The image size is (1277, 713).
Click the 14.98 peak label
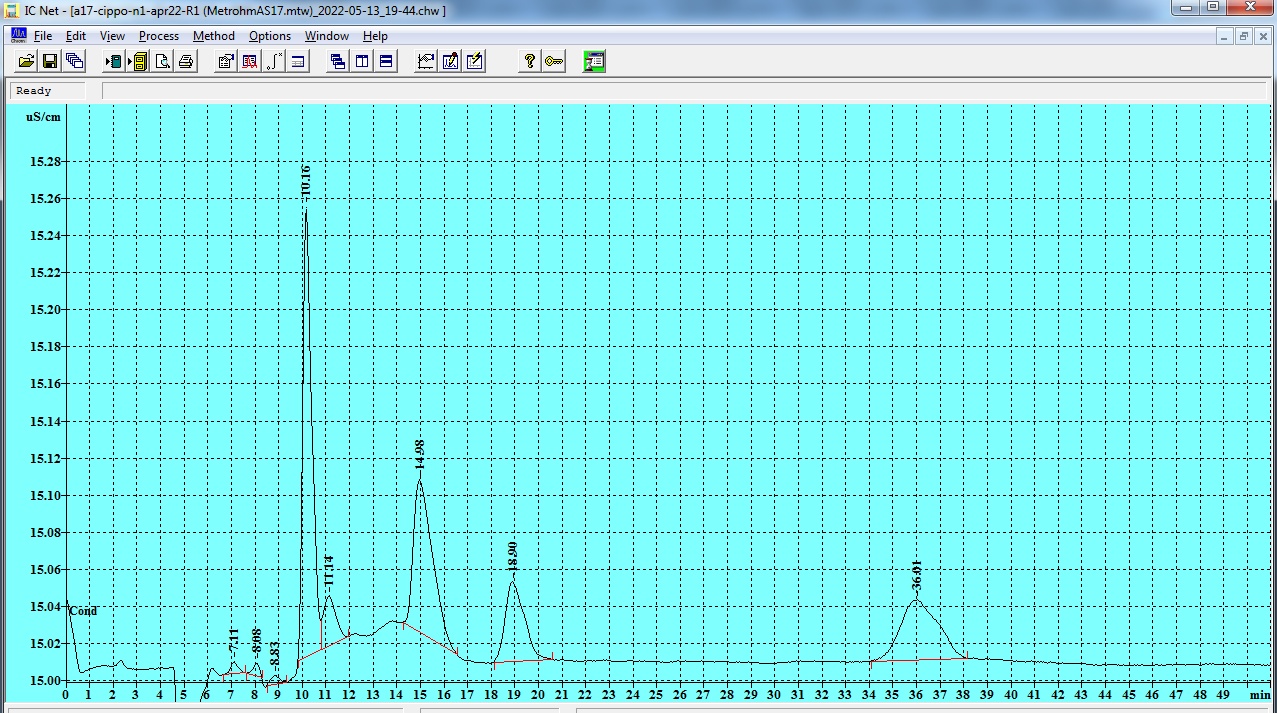[420, 454]
